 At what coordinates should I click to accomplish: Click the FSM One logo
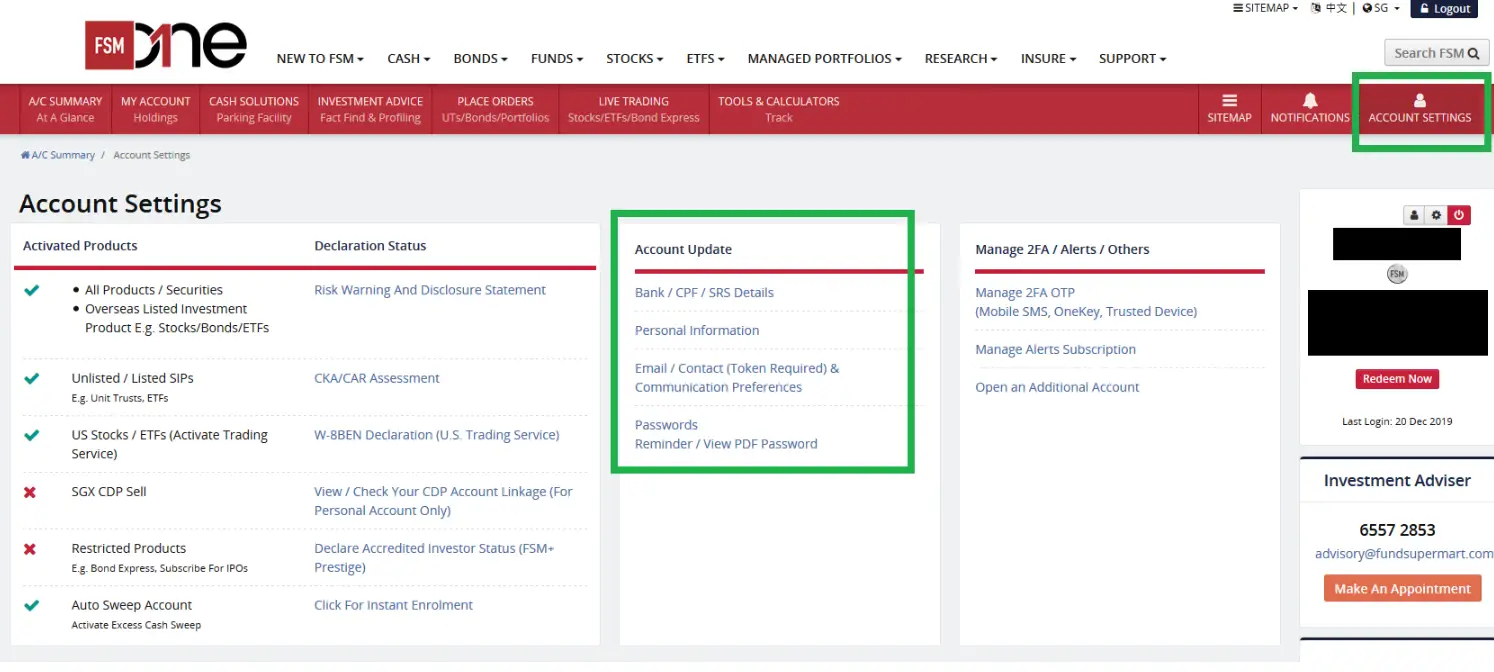(165, 43)
